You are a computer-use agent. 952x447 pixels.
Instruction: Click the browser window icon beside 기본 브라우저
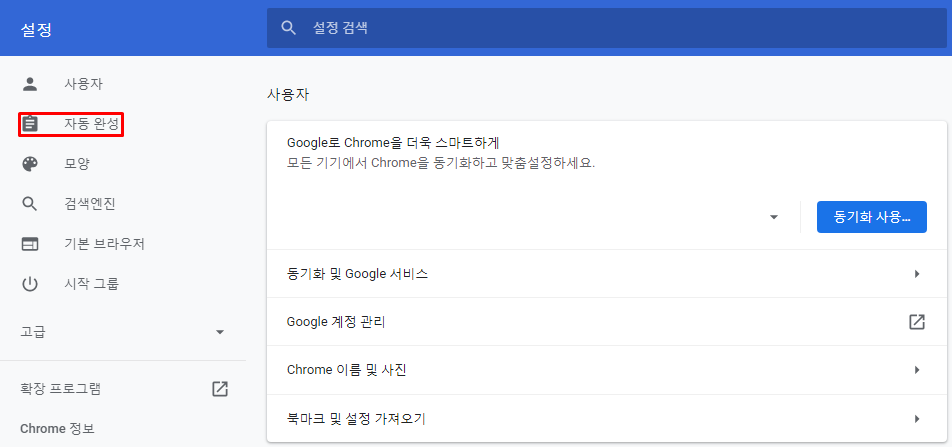(30, 244)
